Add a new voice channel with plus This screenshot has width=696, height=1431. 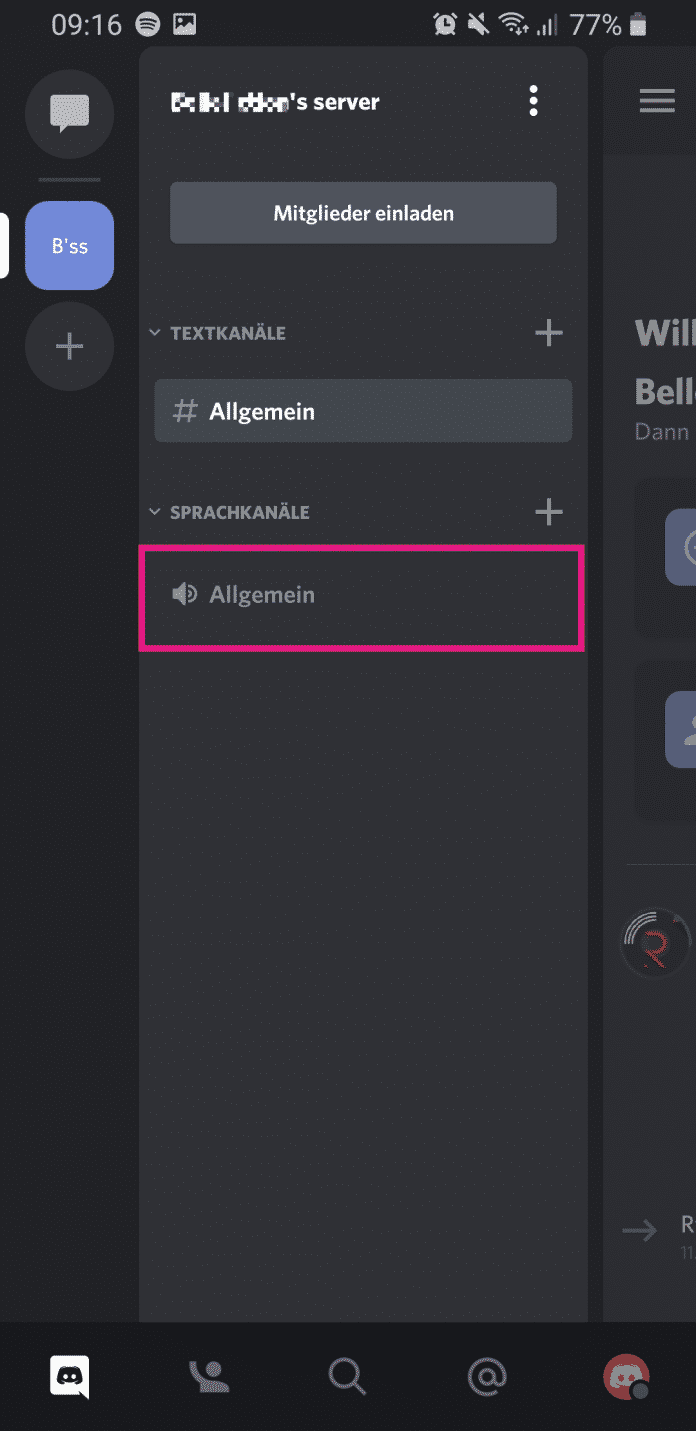pos(549,512)
